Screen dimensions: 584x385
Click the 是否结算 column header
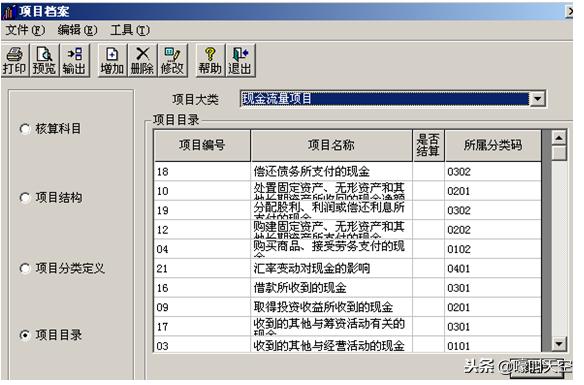pos(428,145)
